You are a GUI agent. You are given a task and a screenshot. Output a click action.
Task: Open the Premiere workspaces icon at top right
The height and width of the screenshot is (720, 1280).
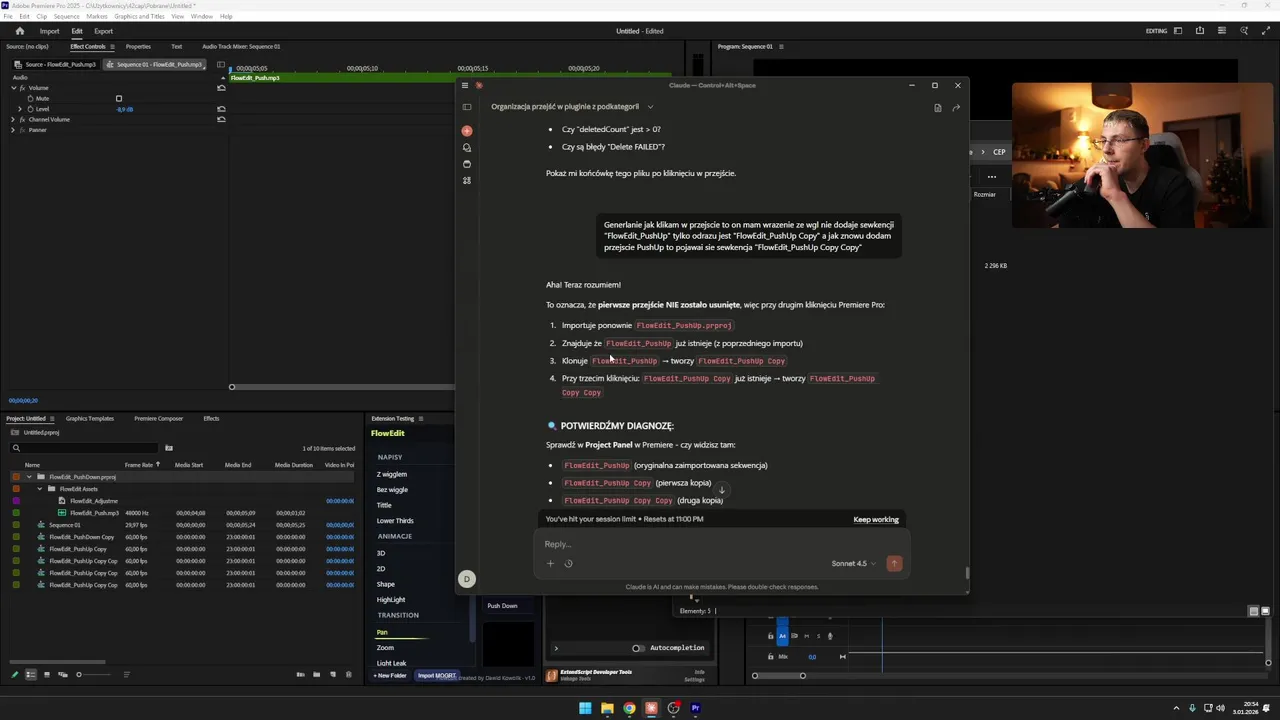point(1178,31)
